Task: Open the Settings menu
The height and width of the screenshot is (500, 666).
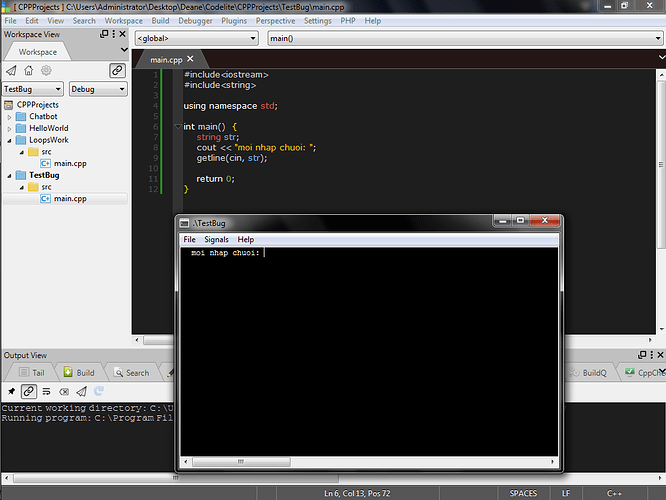Action: (x=317, y=21)
